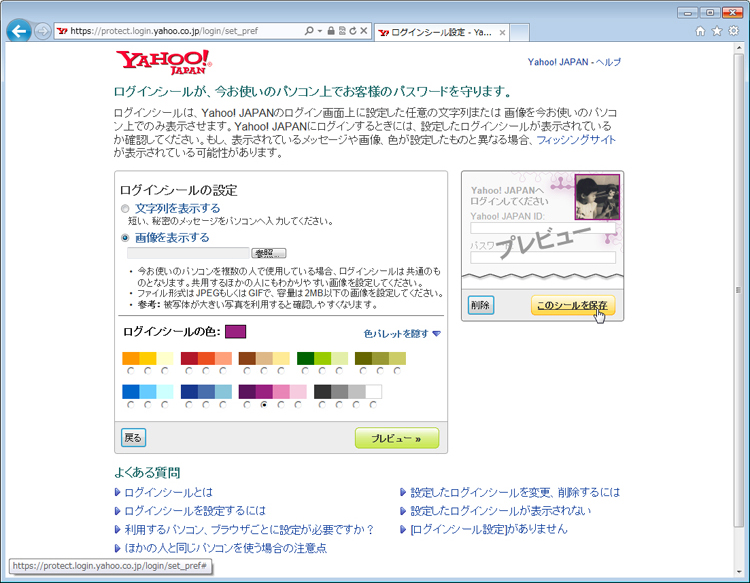Open the browser Home icon
750x583 pixels.
coord(700,31)
